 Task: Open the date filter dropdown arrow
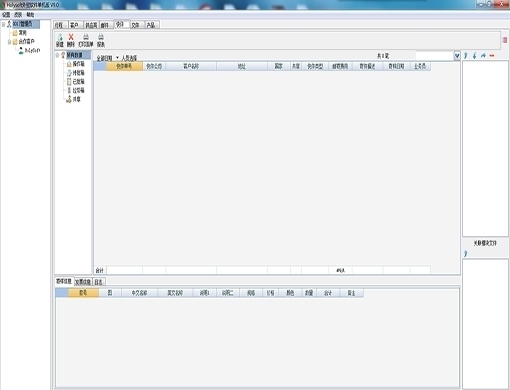117,58
